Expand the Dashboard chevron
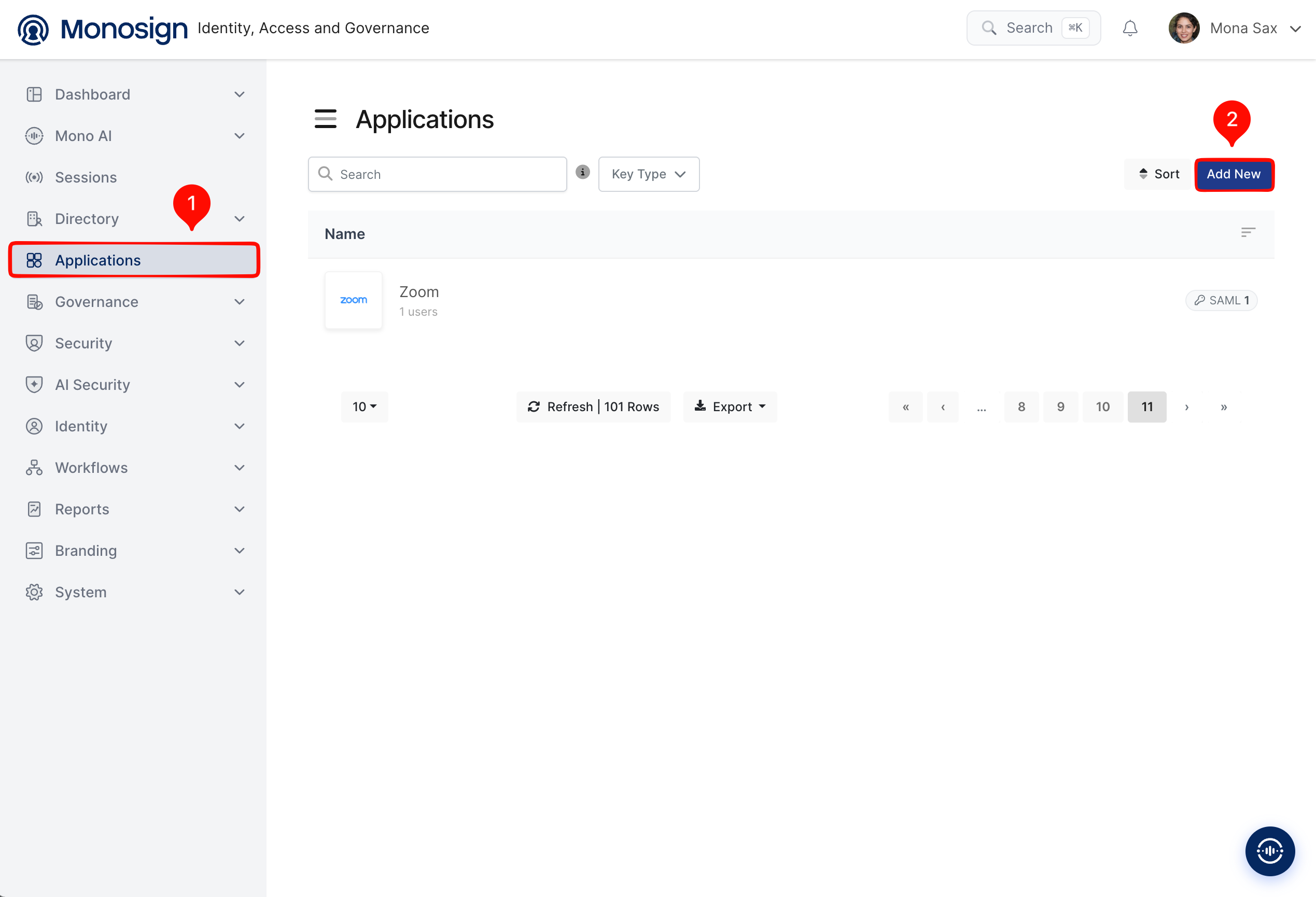Image resolution: width=1316 pixels, height=897 pixels. point(240,94)
